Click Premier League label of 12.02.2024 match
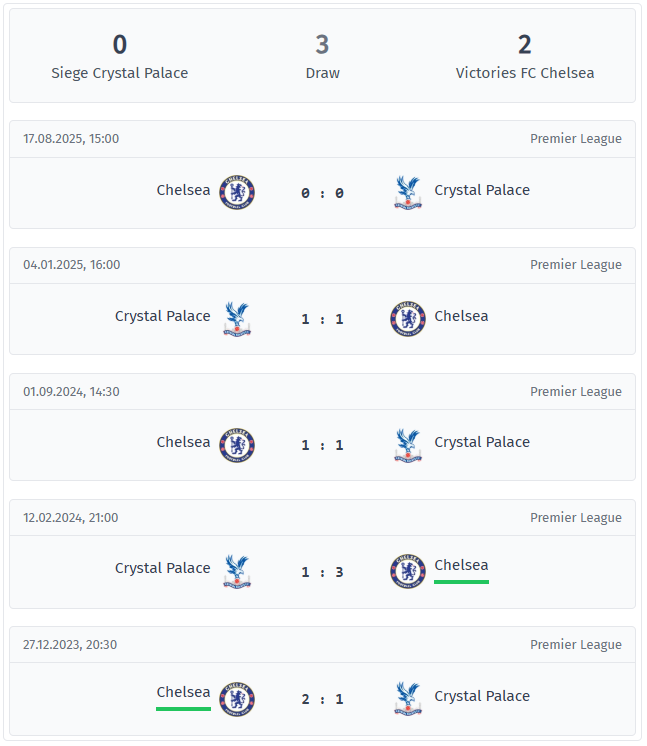 575,518
